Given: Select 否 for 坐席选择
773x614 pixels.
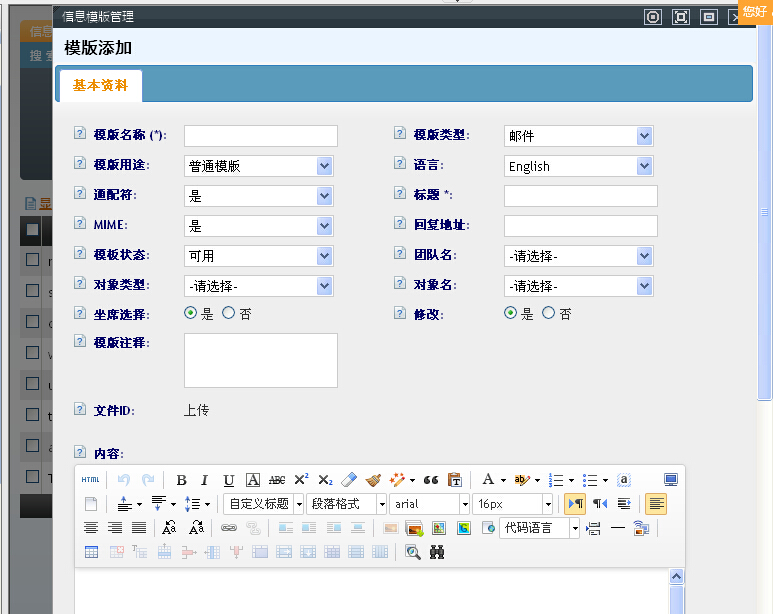Looking at the screenshot, I should pyautogui.click(x=229, y=313).
